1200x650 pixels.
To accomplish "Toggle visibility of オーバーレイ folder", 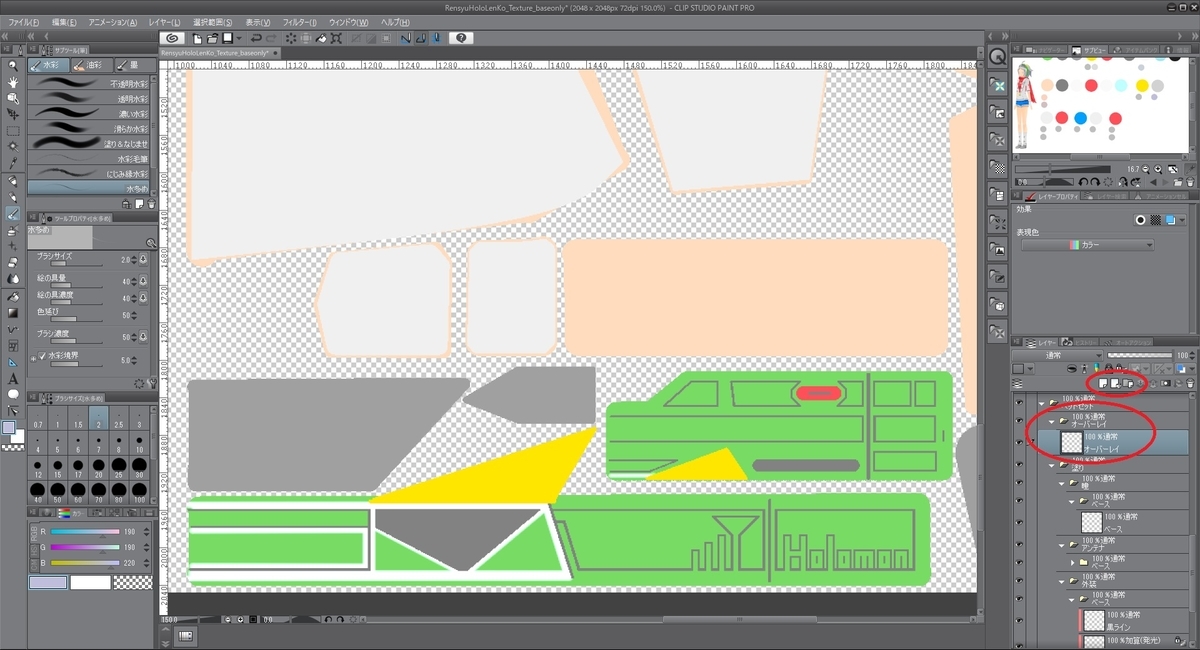I will [1019, 422].
